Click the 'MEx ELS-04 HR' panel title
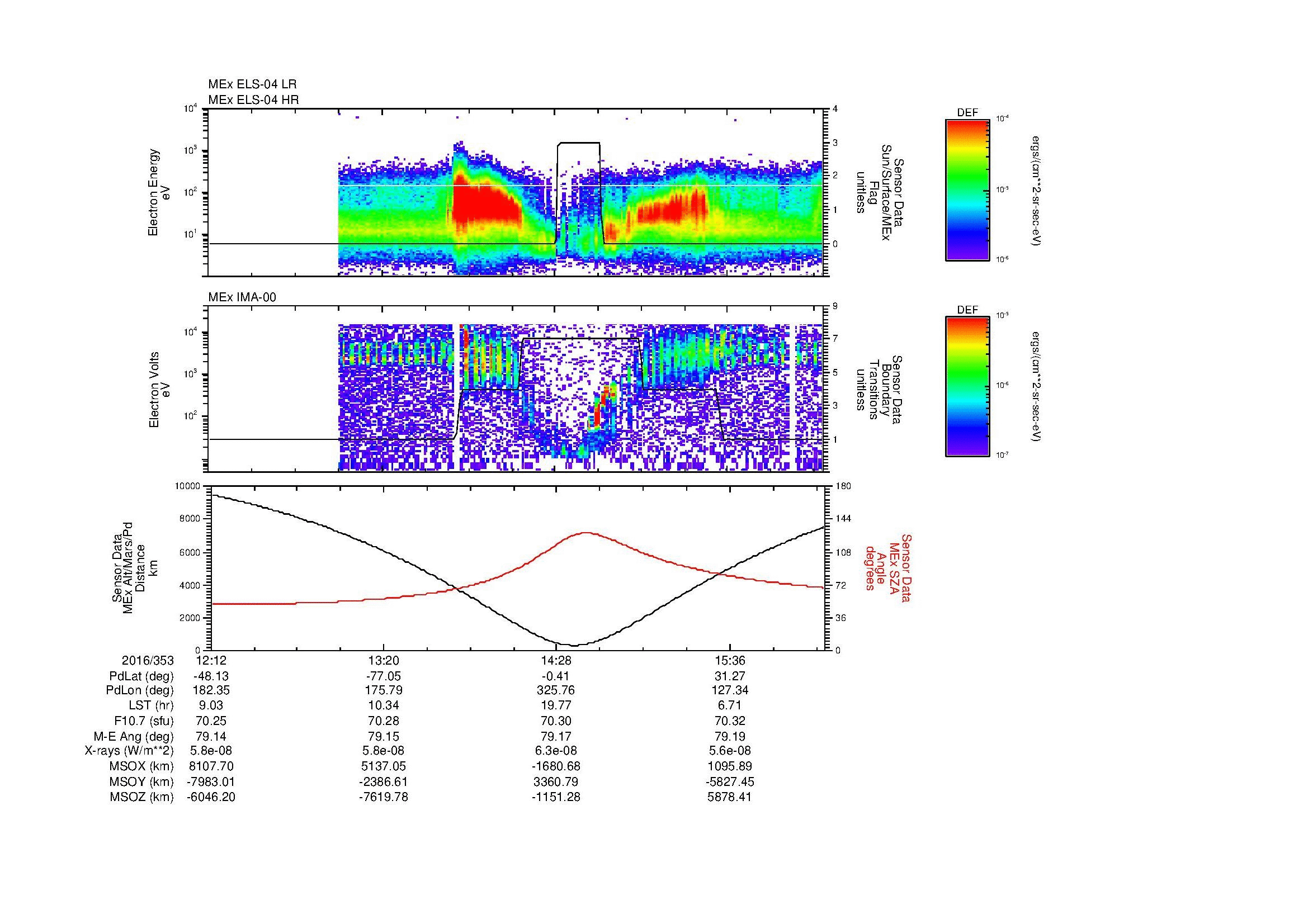This screenshot has width=1308, height=924. click(x=253, y=99)
